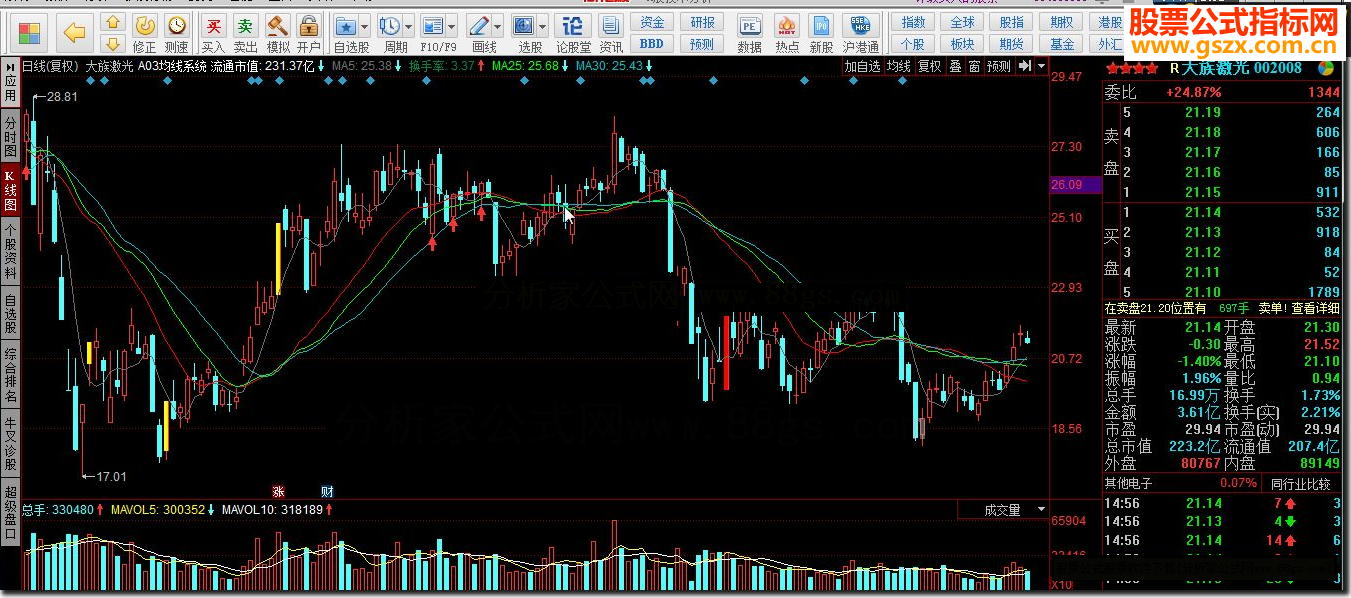
Task: Switch to the 分时图 side tab
Action: point(10,136)
